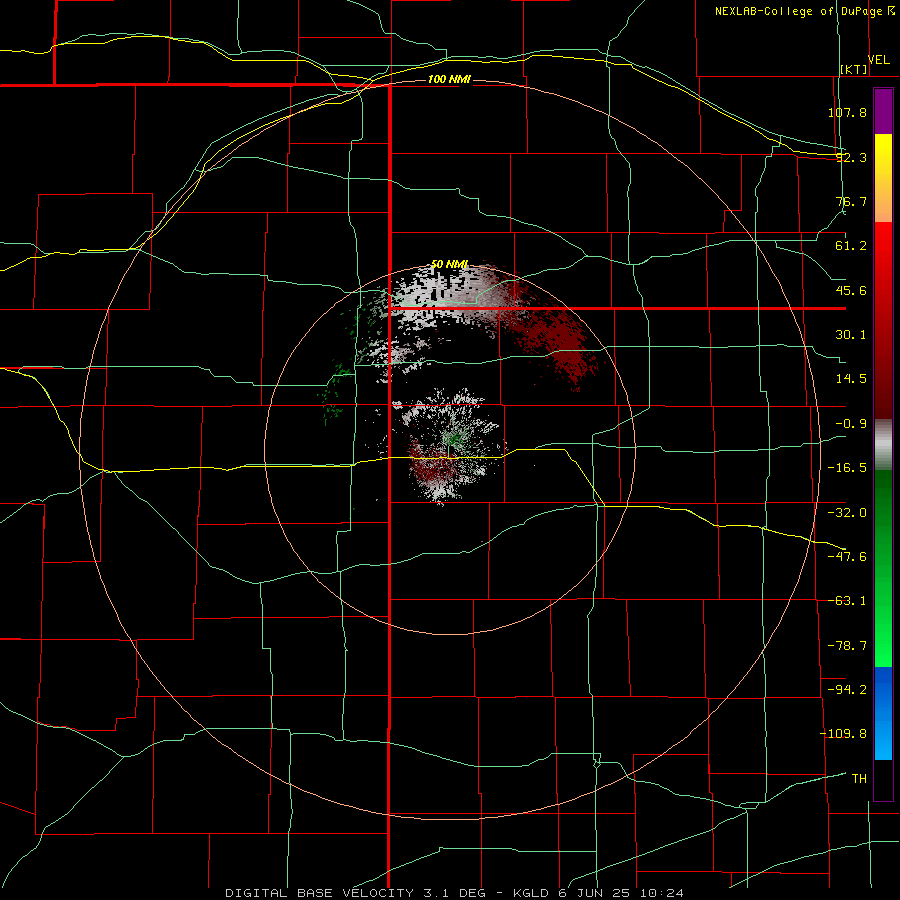This screenshot has height=900, width=900.
Task: Click the 14.5 velocity scale value
Action: [851, 379]
